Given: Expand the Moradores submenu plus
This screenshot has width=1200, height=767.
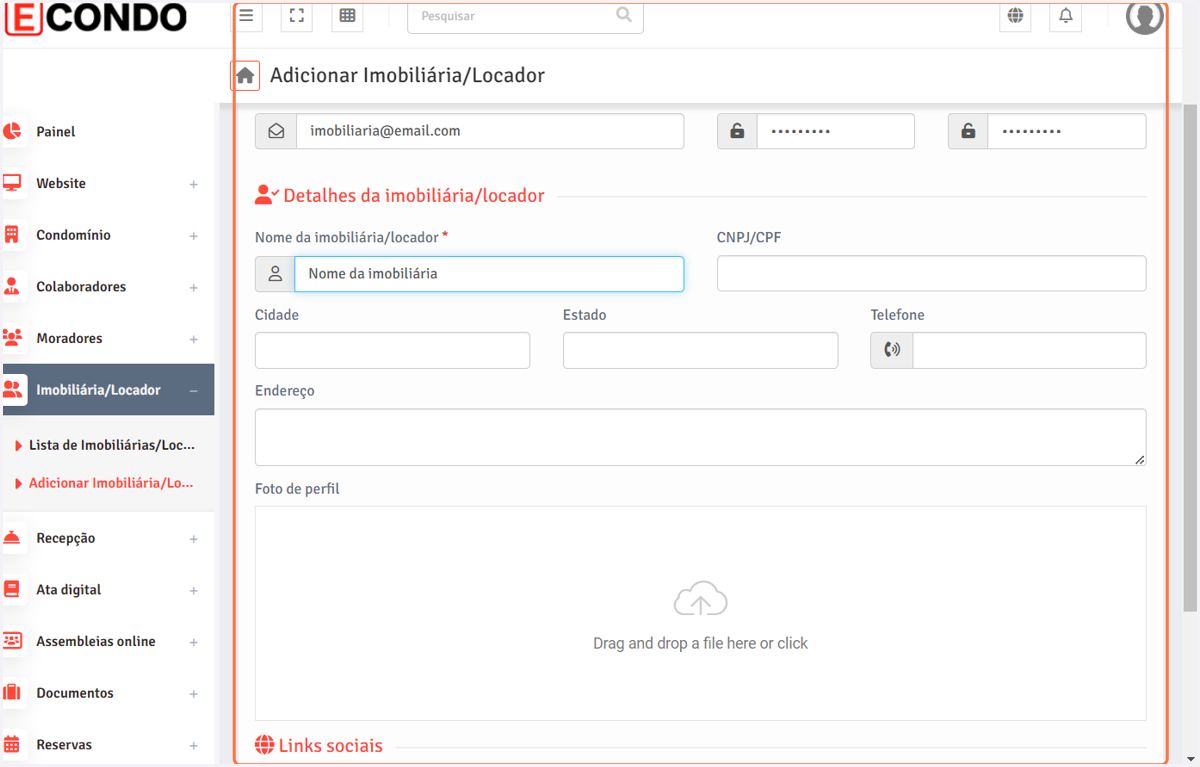Looking at the screenshot, I should [194, 339].
